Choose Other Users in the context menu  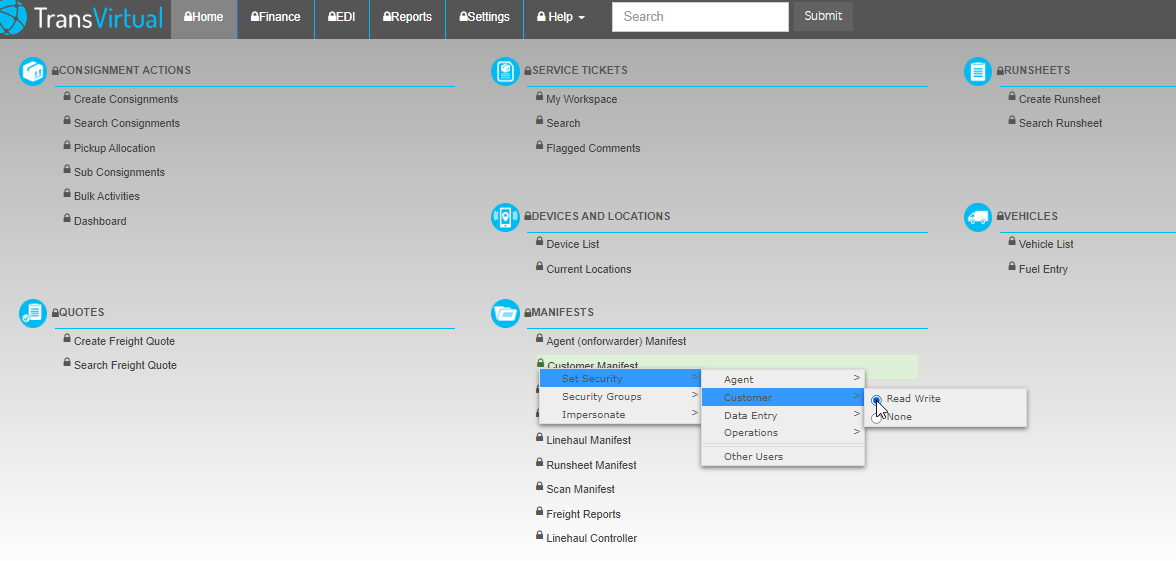(782, 457)
